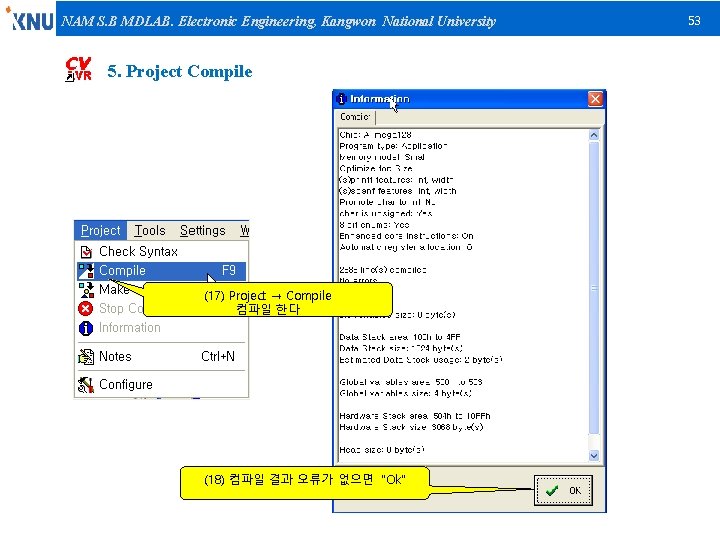
Task: Click the Make icon in menu
Action: click(86, 290)
